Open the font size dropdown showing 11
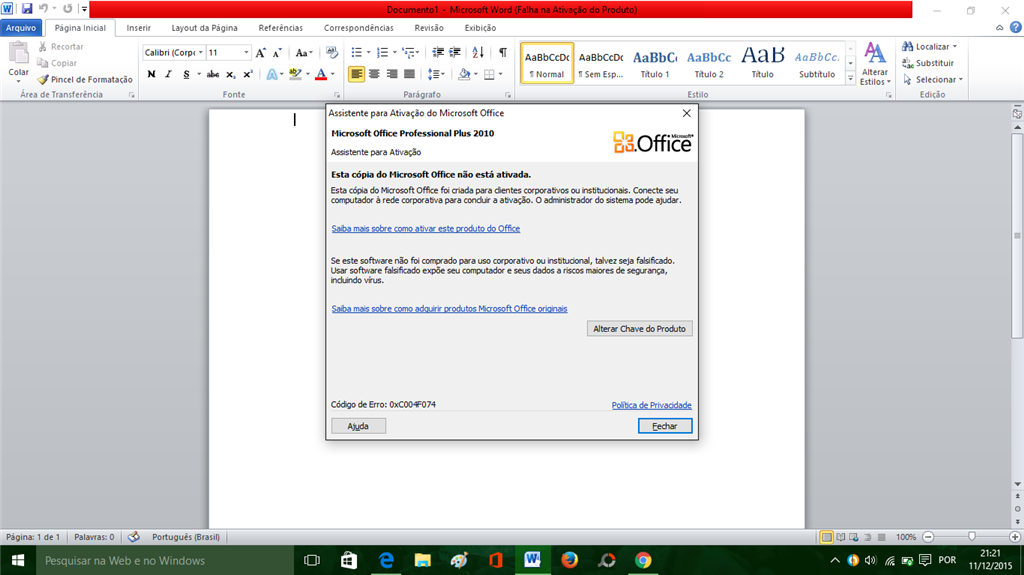The image size is (1024, 575). (246, 53)
